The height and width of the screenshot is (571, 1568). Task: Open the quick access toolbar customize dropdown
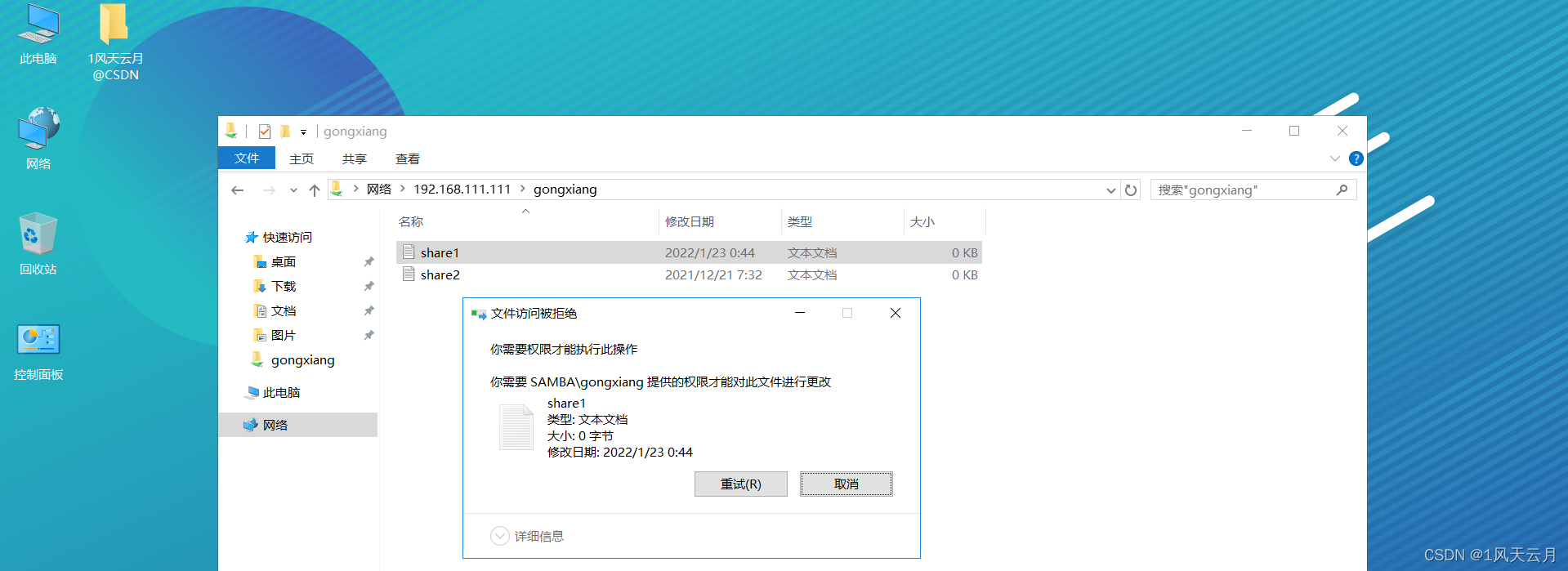(303, 132)
